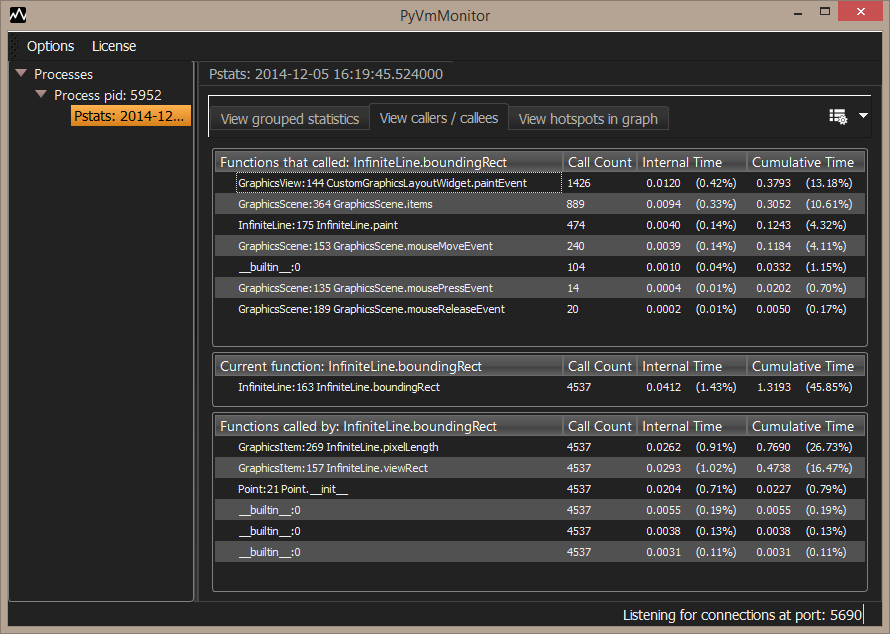Sort callers table by Call Count header
Screen dimensions: 890x634
pyautogui.click(x=599, y=162)
